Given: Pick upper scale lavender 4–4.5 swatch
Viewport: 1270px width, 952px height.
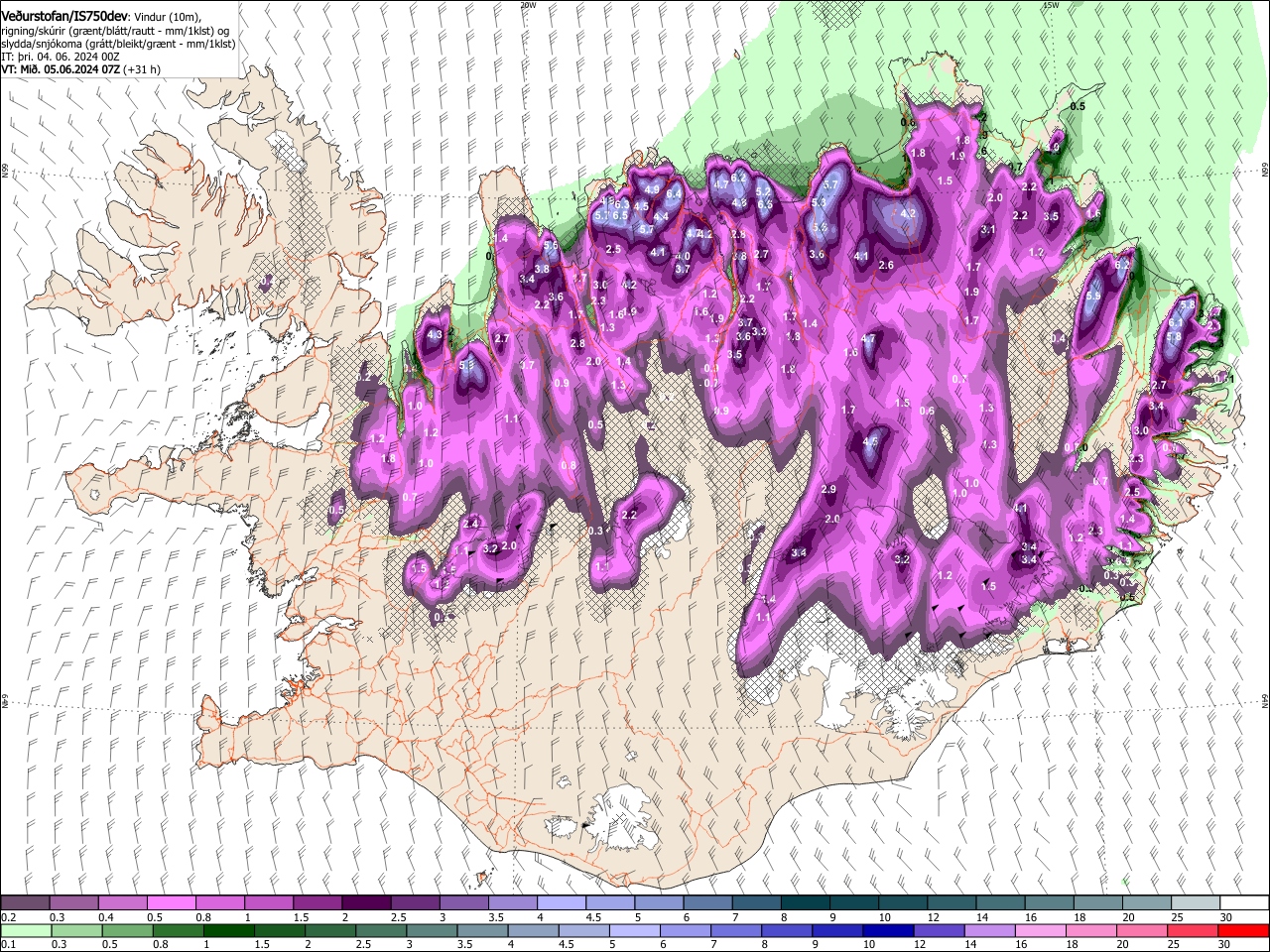Looking at the screenshot, I should (561, 903).
